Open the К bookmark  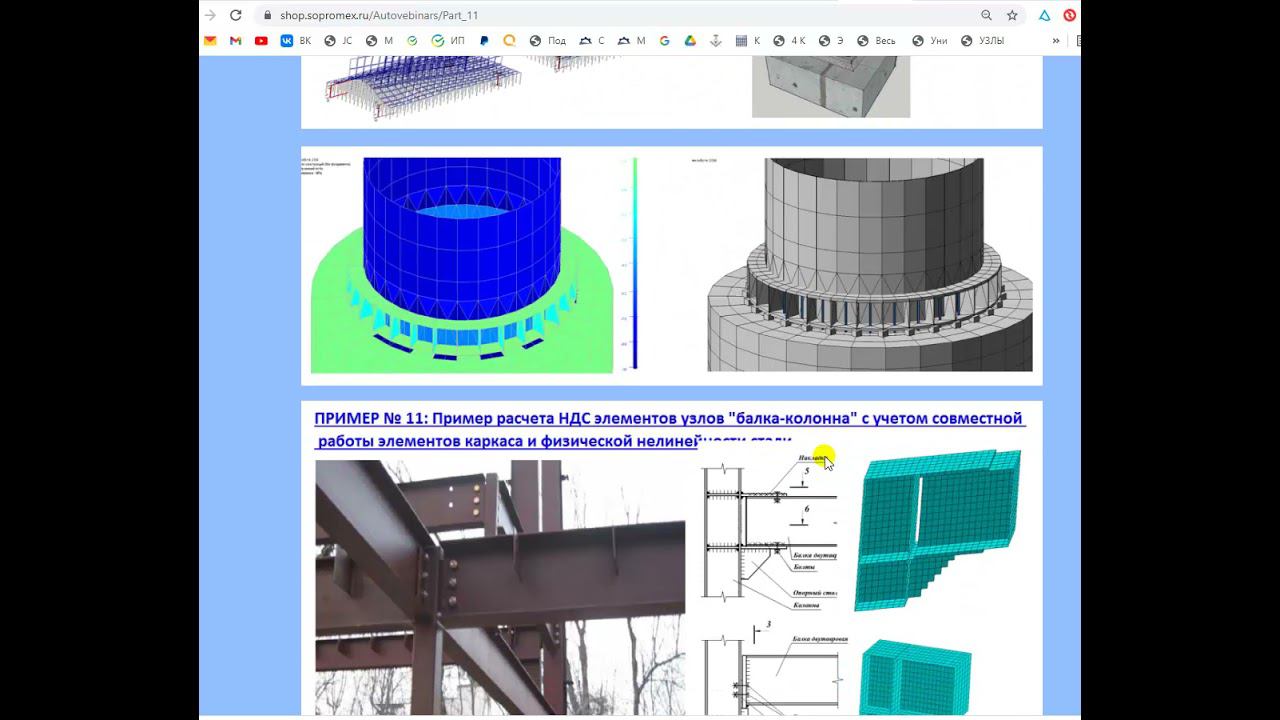point(748,41)
